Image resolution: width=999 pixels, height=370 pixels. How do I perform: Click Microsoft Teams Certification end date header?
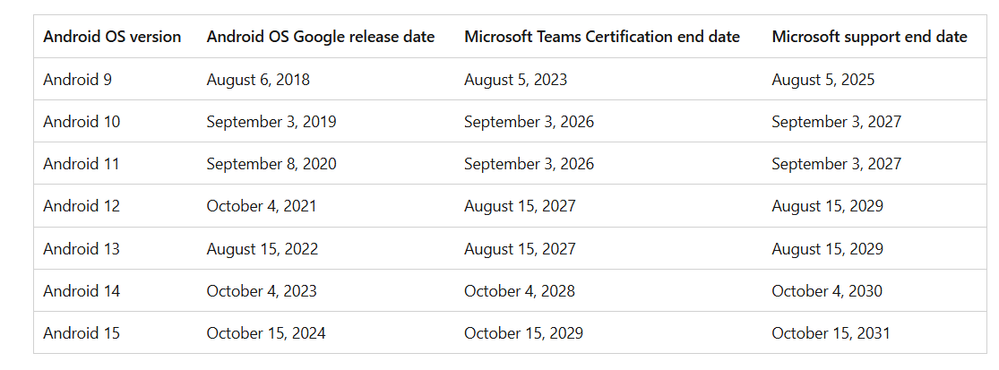tap(602, 37)
